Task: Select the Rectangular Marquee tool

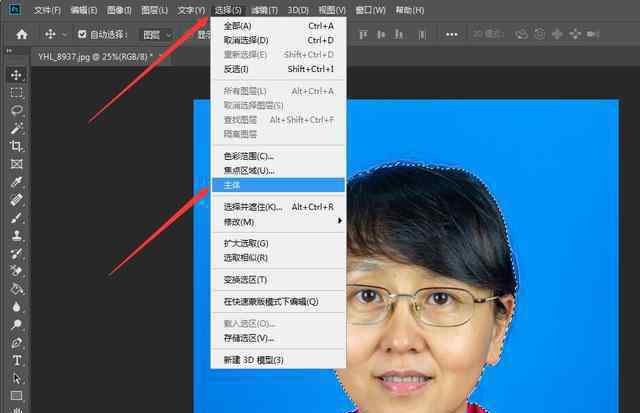Action: [x=16, y=93]
